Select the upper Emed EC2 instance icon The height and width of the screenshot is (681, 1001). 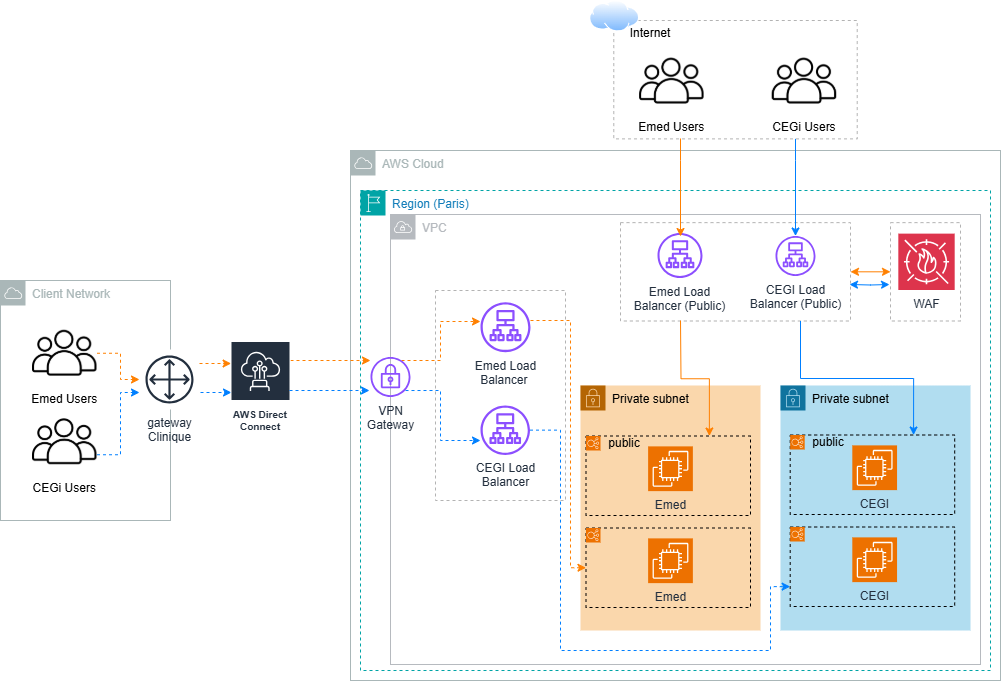(x=670, y=468)
